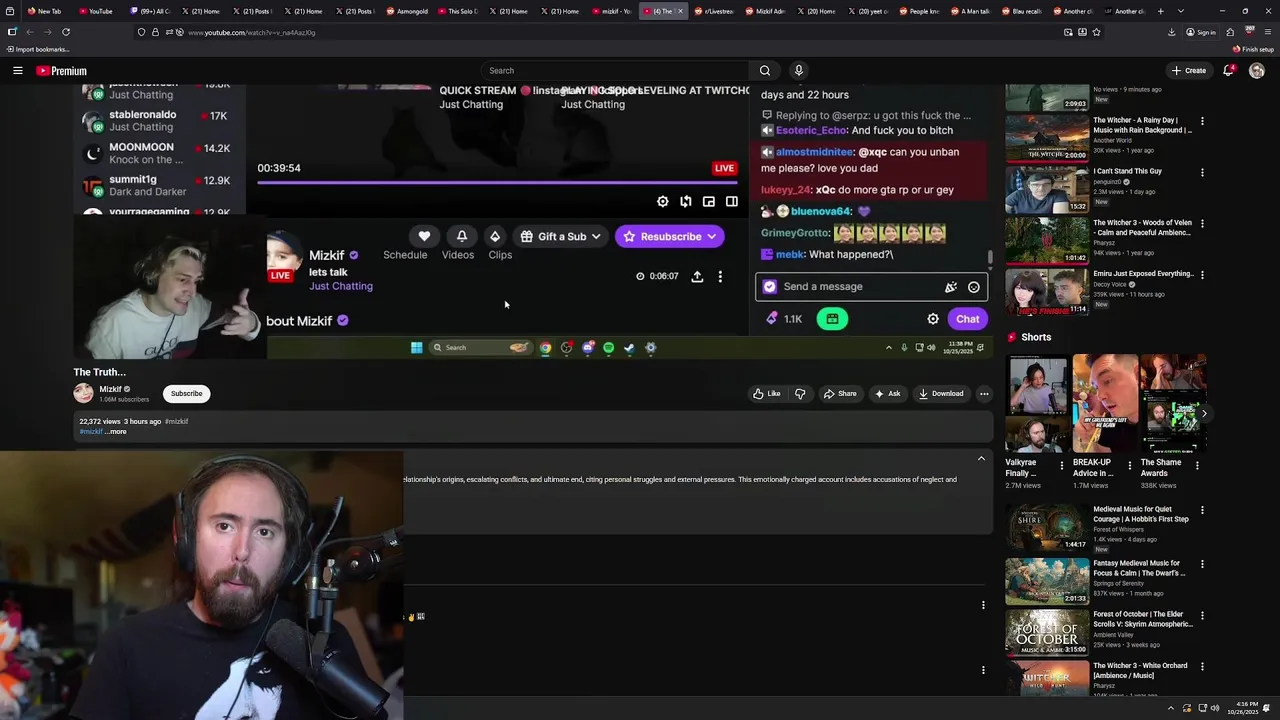This screenshot has height=720, width=1280.
Task: Click the green rewards icon beside 1.1K
Action: pos(832,319)
